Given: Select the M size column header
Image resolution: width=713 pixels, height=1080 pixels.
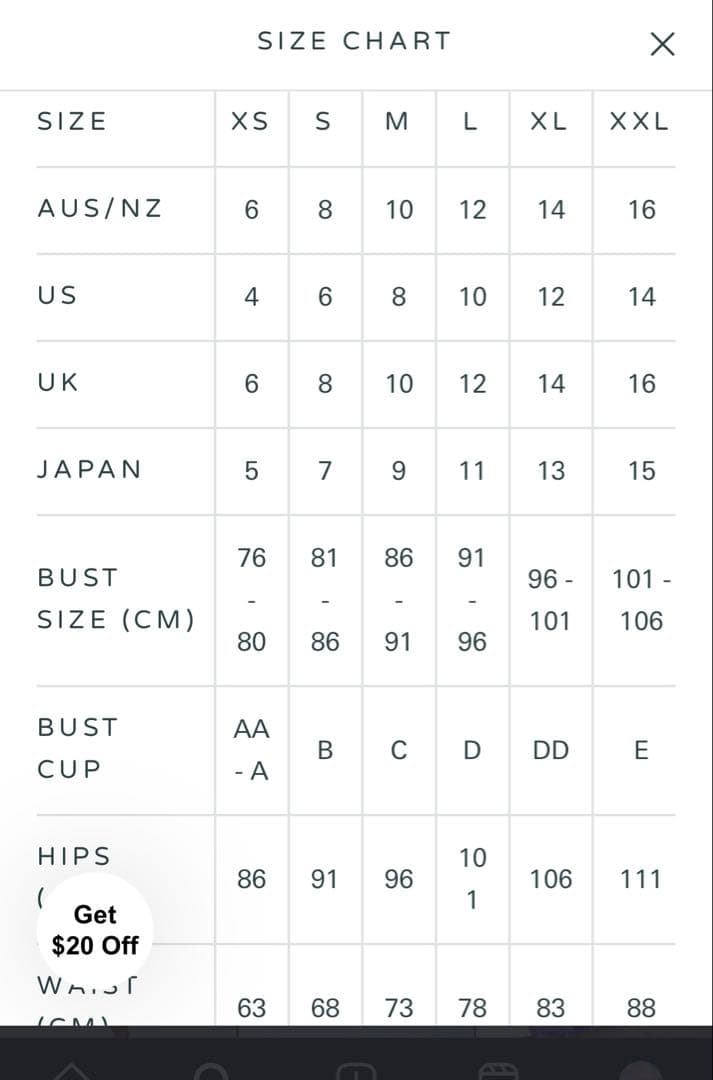Looking at the screenshot, I should point(397,122).
